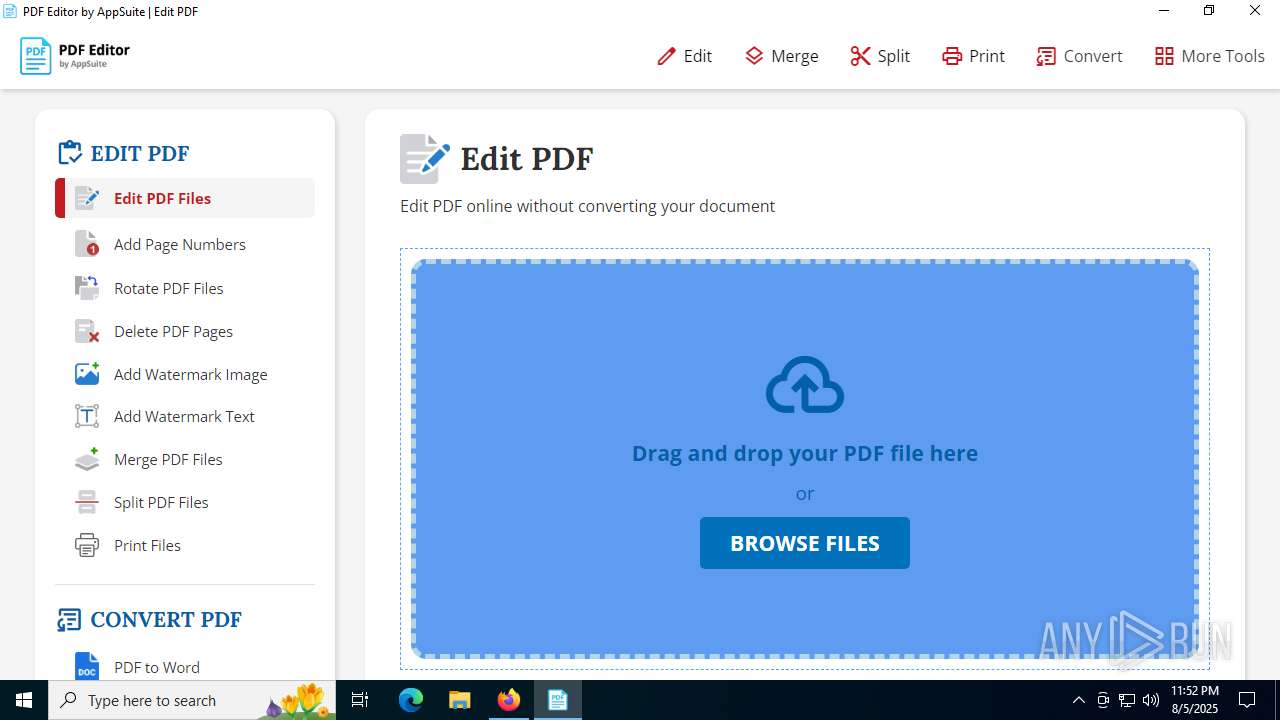The image size is (1280, 720).
Task: Select PDF to Word label
Action: (x=157, y=667)
